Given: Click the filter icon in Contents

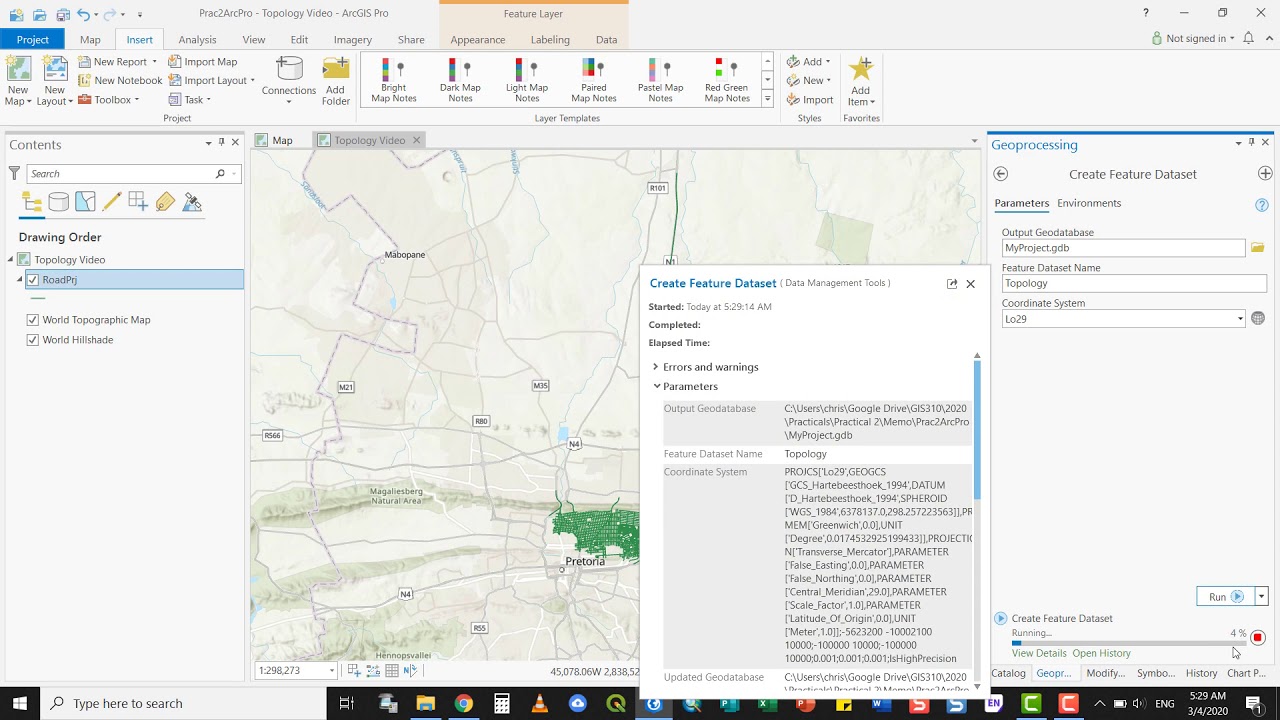Looking at the screenshot, I should click(x=14, y=174).
